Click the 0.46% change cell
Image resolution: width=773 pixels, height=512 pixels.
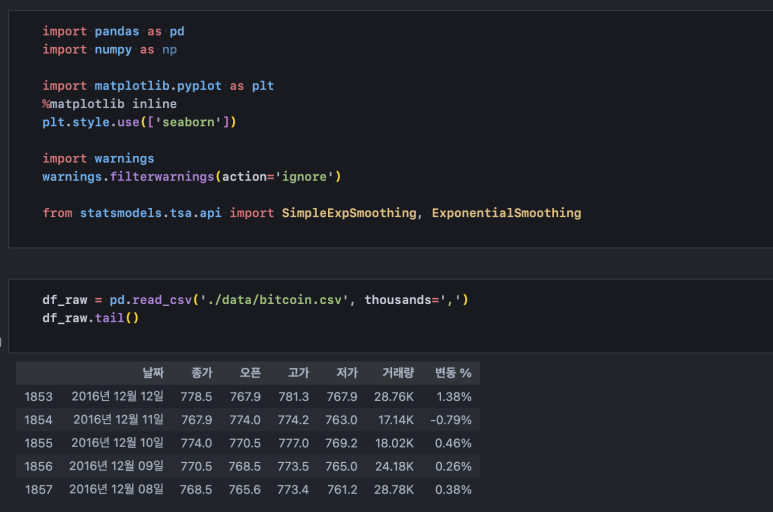click(x=453, y=443)
